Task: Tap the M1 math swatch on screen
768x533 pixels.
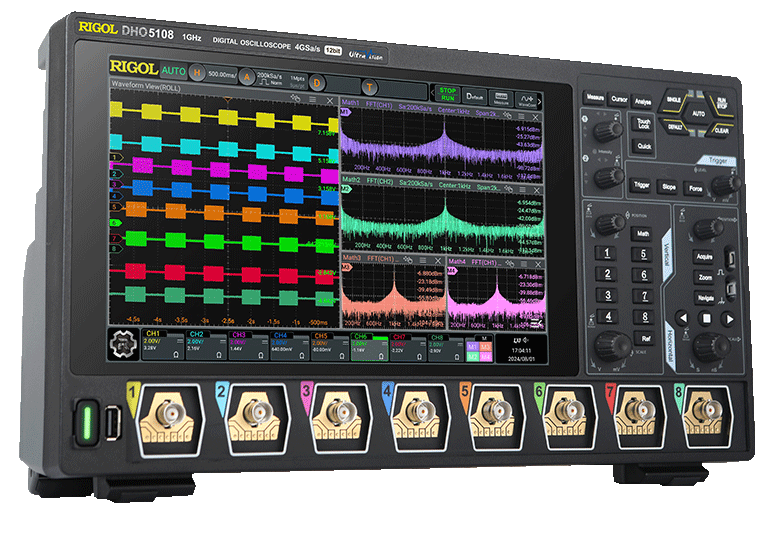Action: pyautogui.click(x=472, y=346)
